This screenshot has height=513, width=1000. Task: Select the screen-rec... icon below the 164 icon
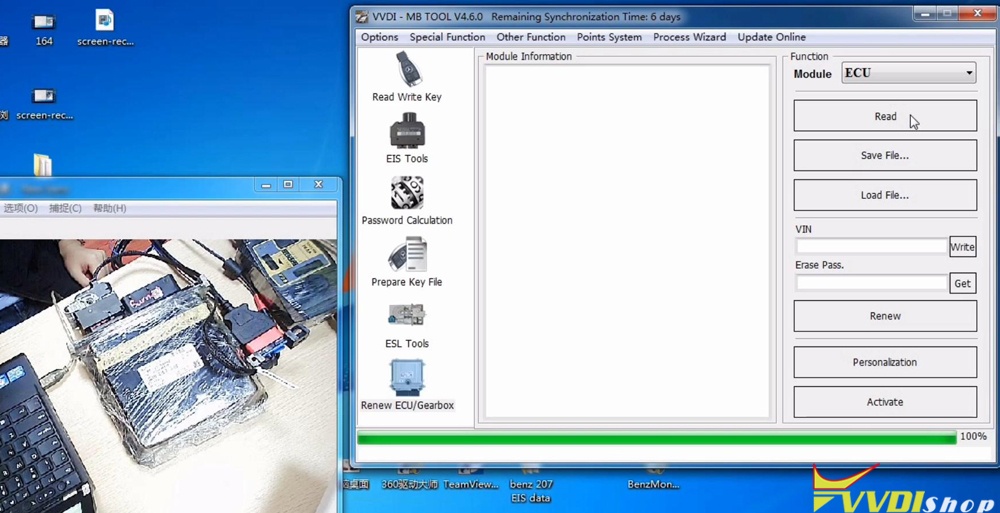tap(44, 104)
